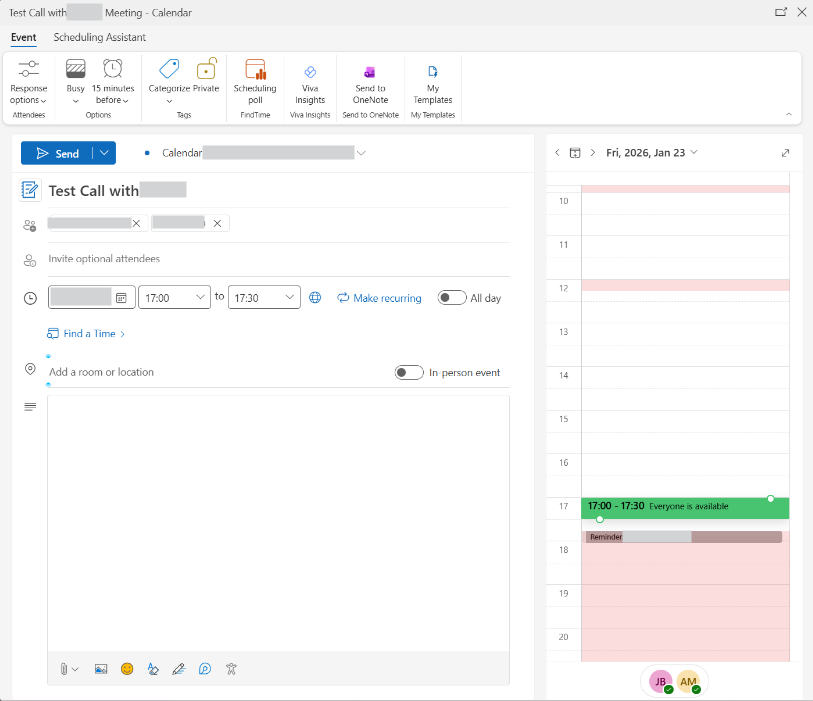Remove the second required attendee
Screen dimensions: 813x701
click(218, 223)
